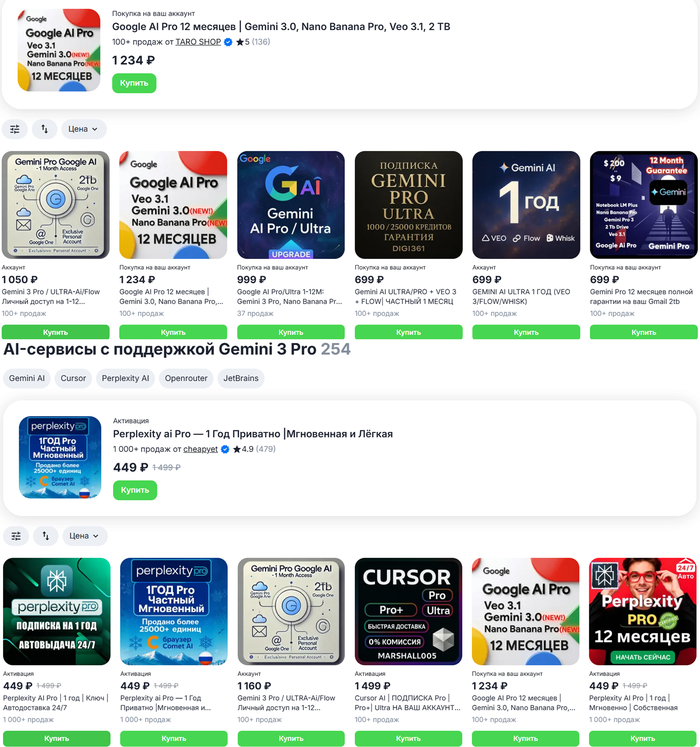
Task: Open the TARO SHOP seller link
Action: click(x=198, y=42)
